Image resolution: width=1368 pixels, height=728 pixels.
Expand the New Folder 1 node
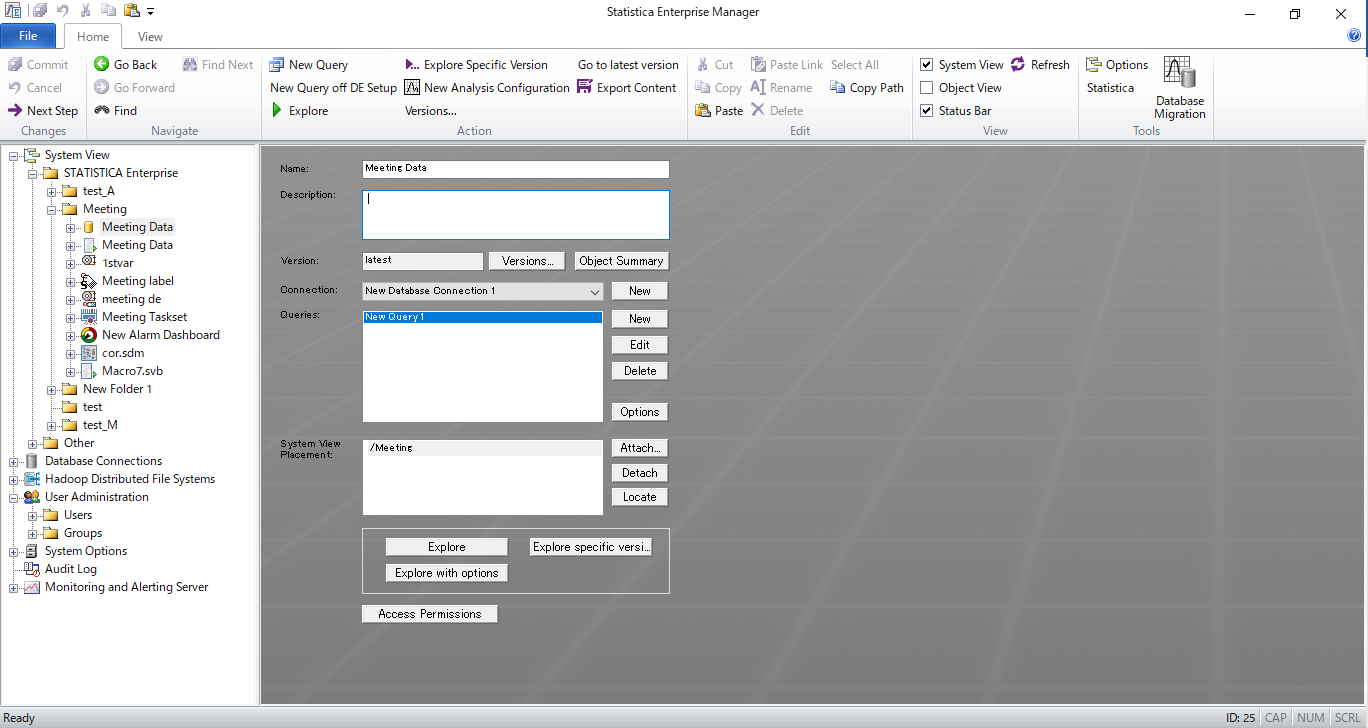click(52, 389)
